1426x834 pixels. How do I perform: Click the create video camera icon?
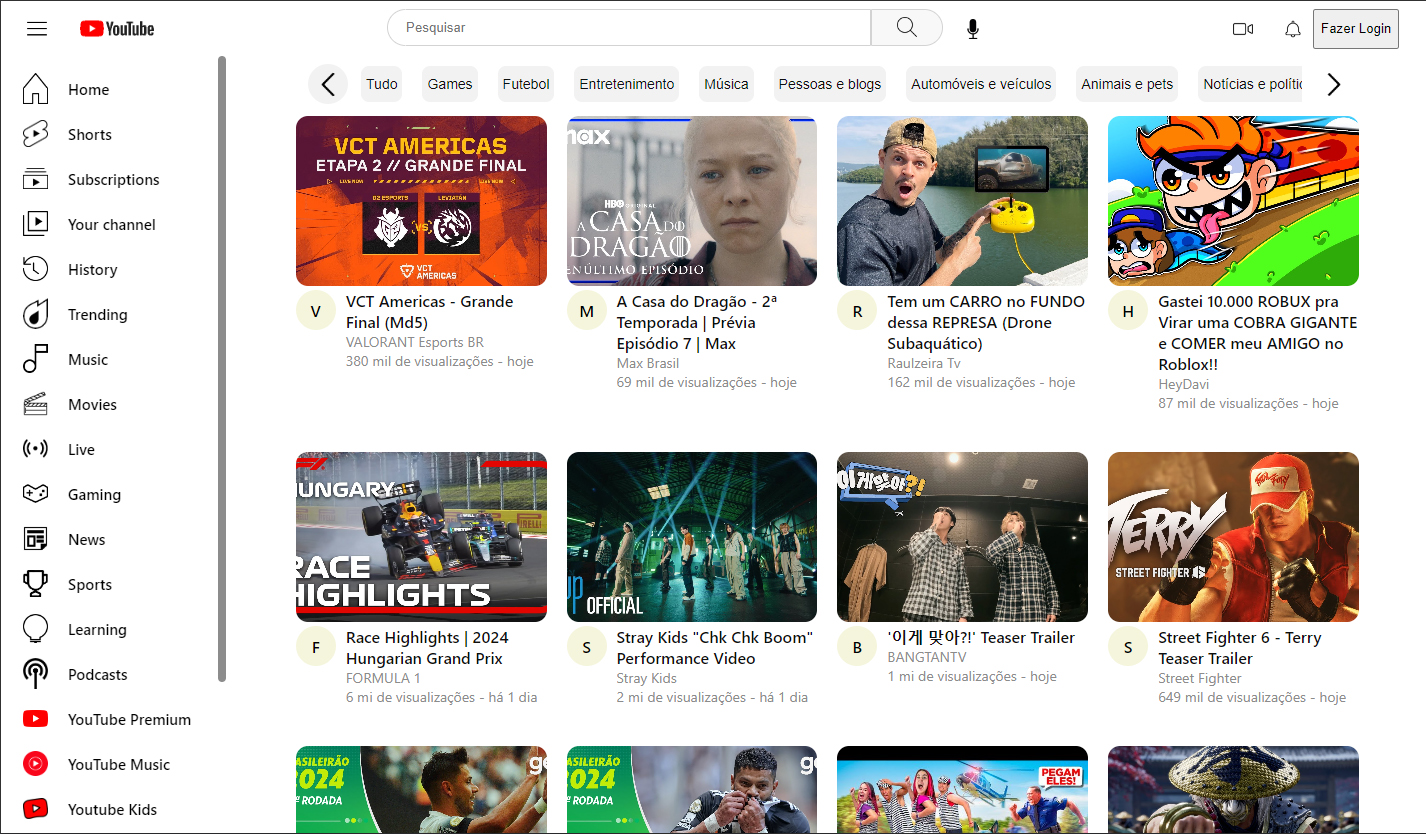(1243, 29)
